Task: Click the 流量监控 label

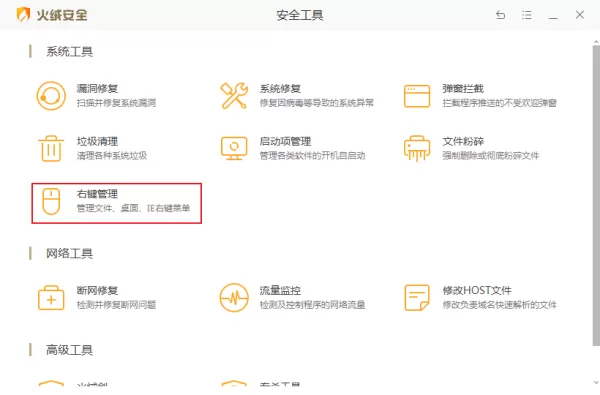Action: (280, 291)
